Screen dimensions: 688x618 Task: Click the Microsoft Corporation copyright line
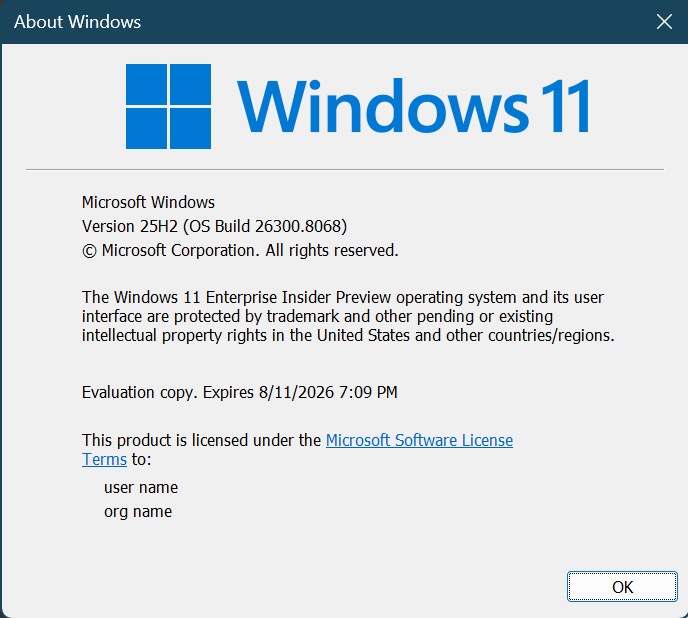(240, 250)
